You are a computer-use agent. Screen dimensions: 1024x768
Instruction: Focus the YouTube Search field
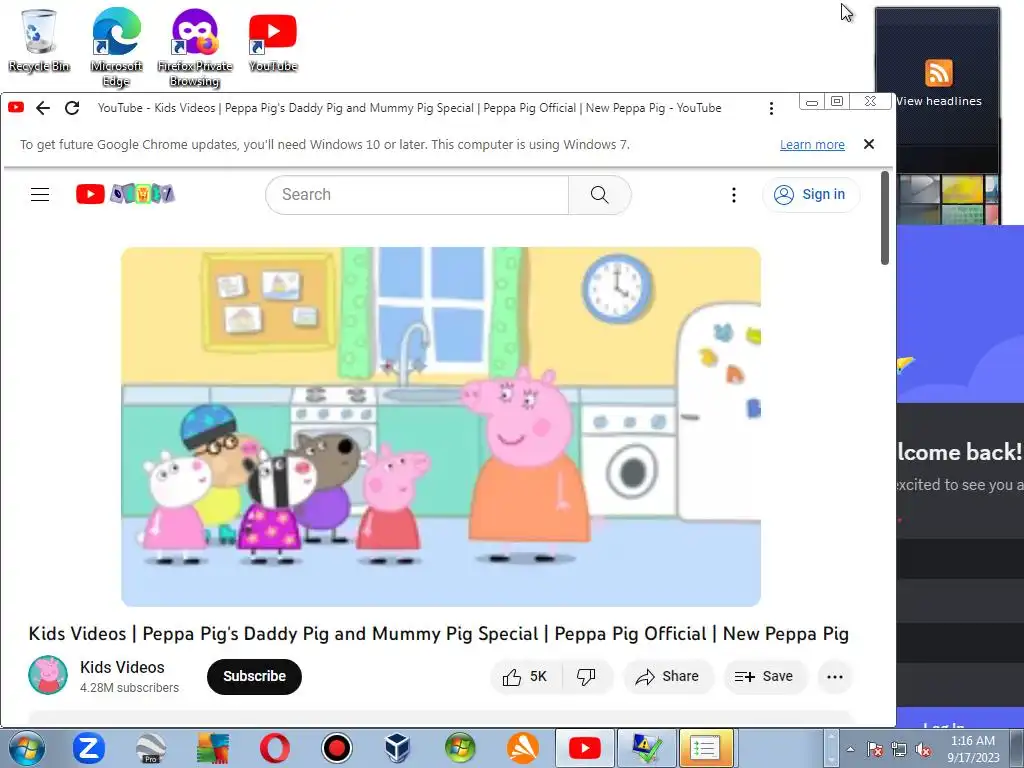tap(417, 195)
